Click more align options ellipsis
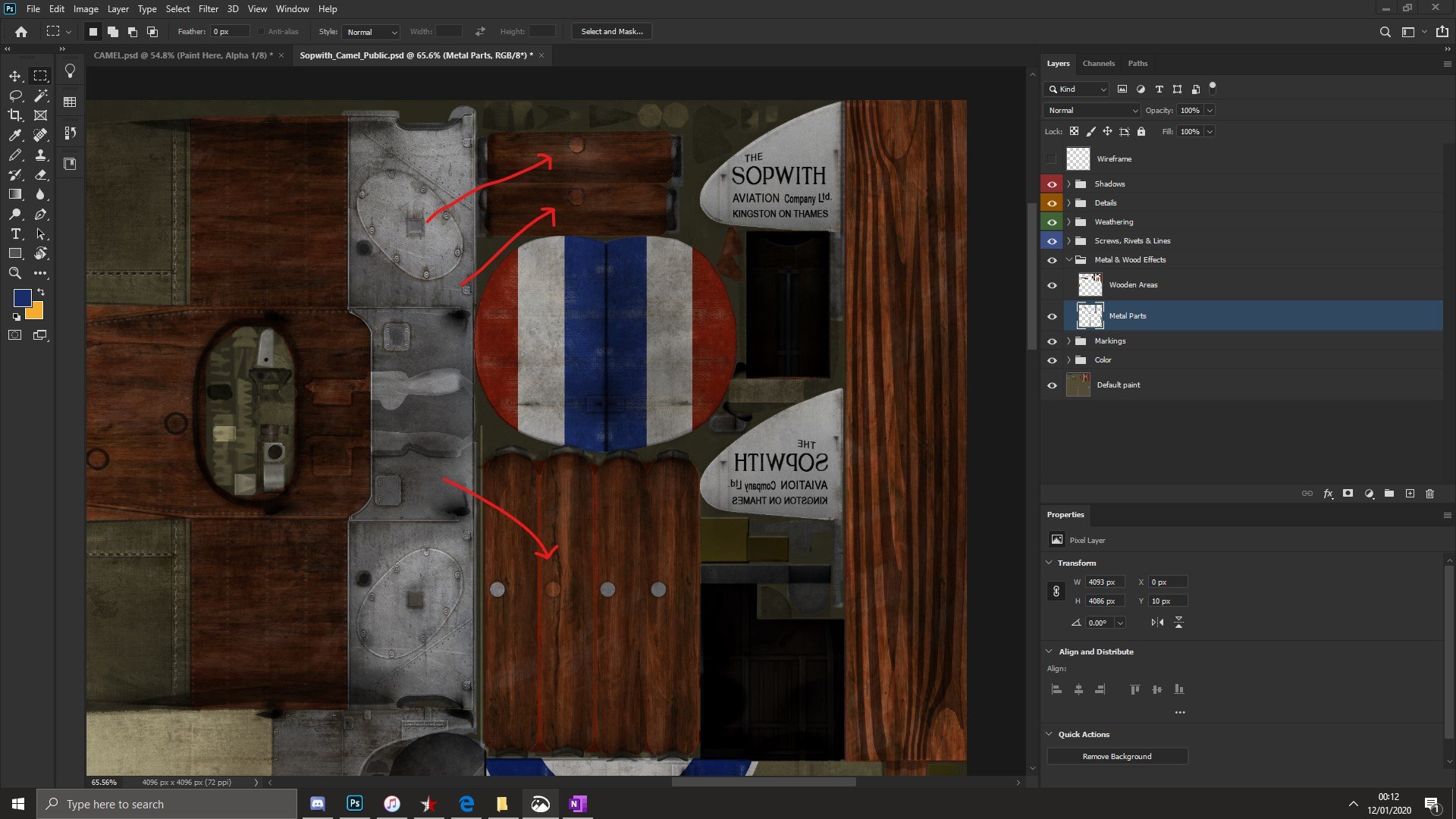This screenshot has height=819, width=1456. coord(1180,713)
